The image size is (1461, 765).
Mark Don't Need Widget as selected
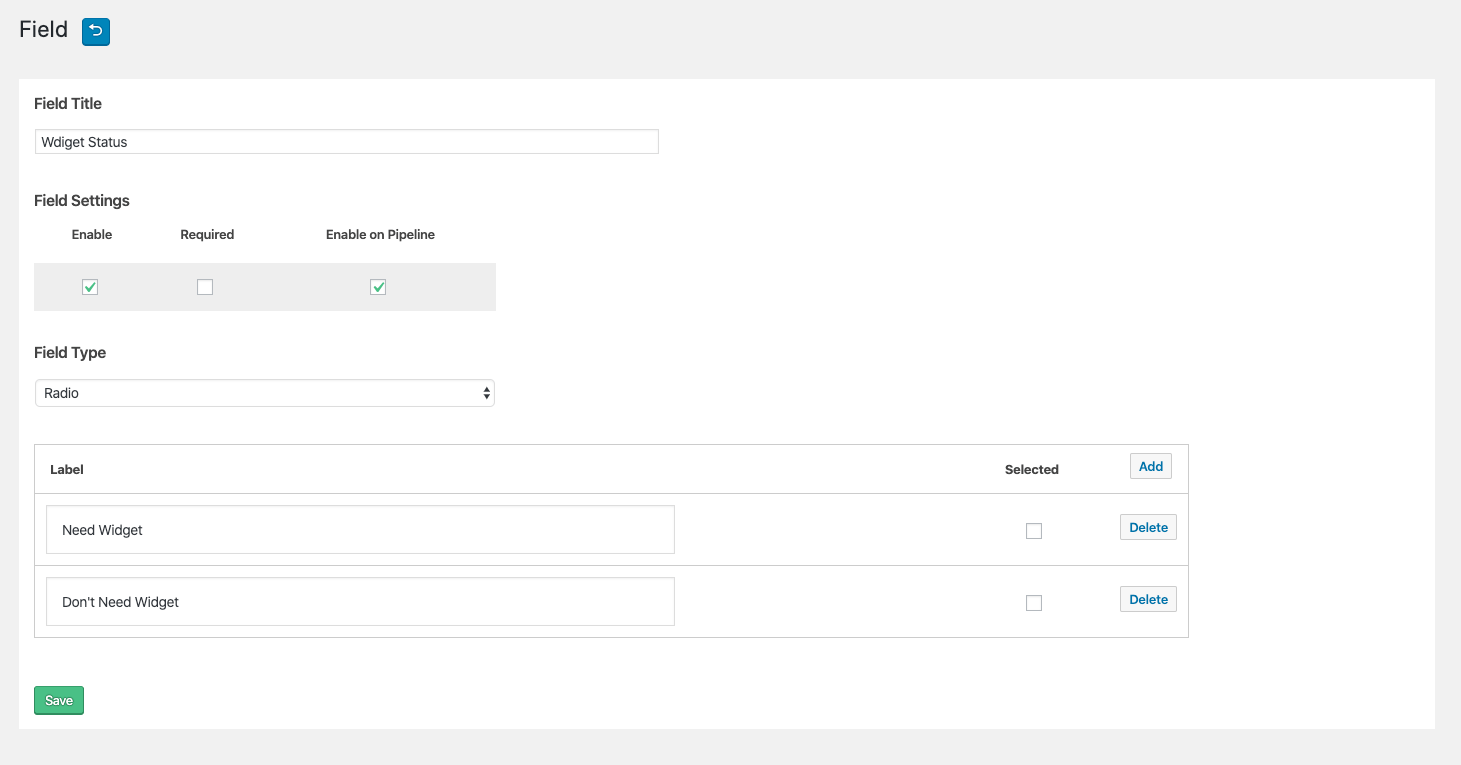click(x=1034, y=603)
